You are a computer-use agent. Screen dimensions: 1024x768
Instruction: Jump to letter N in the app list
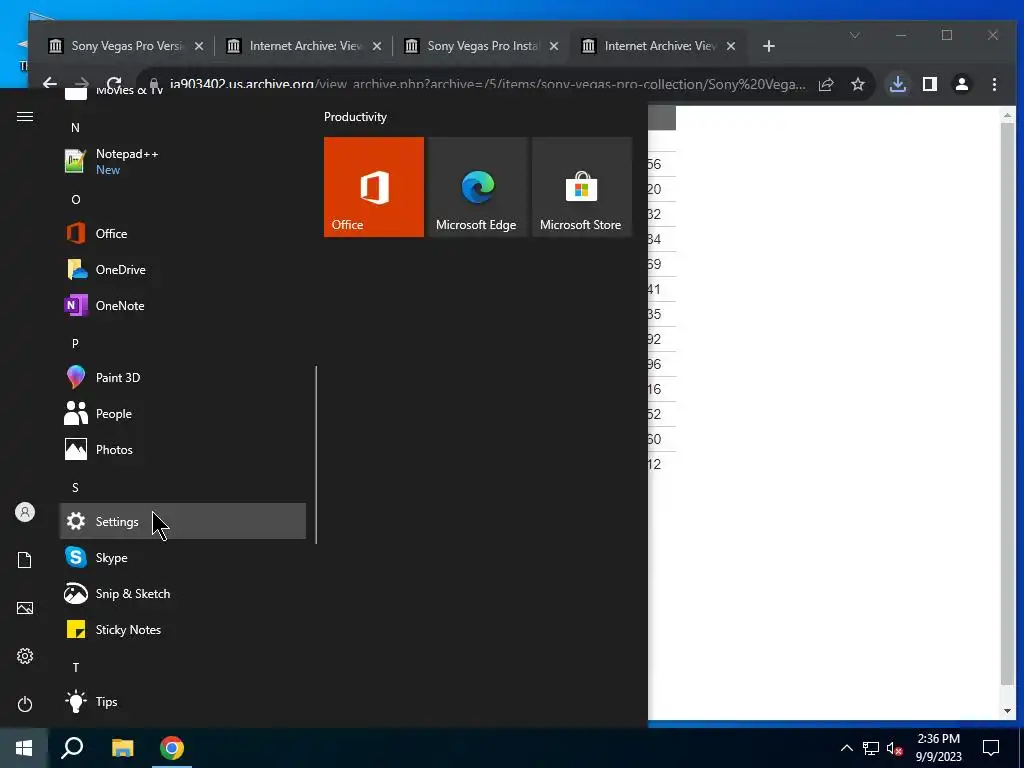[x=75, y=128]
